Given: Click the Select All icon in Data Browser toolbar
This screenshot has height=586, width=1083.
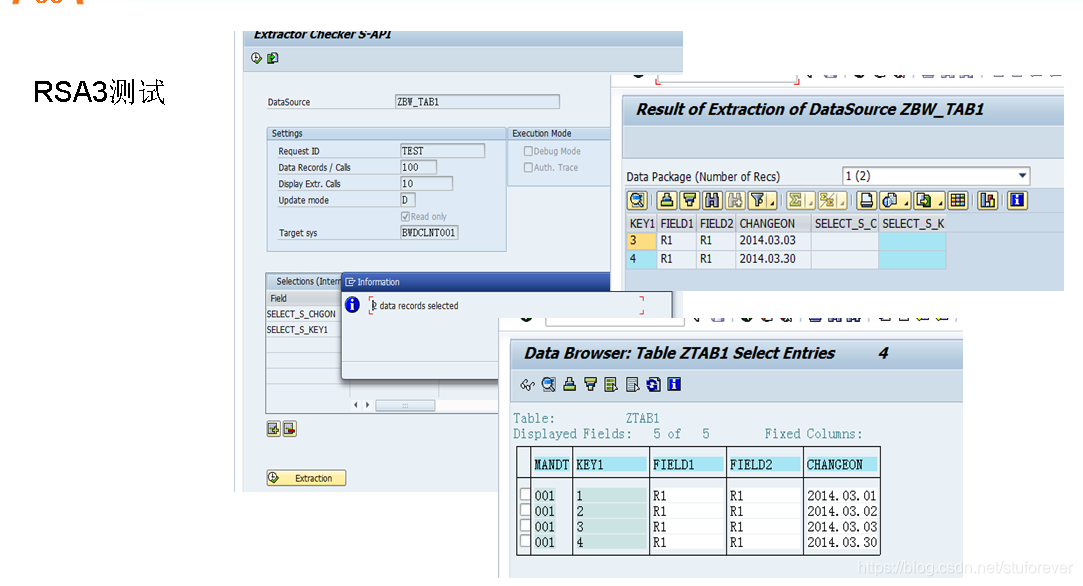Looking at the screenshot, I should (611, 385).
